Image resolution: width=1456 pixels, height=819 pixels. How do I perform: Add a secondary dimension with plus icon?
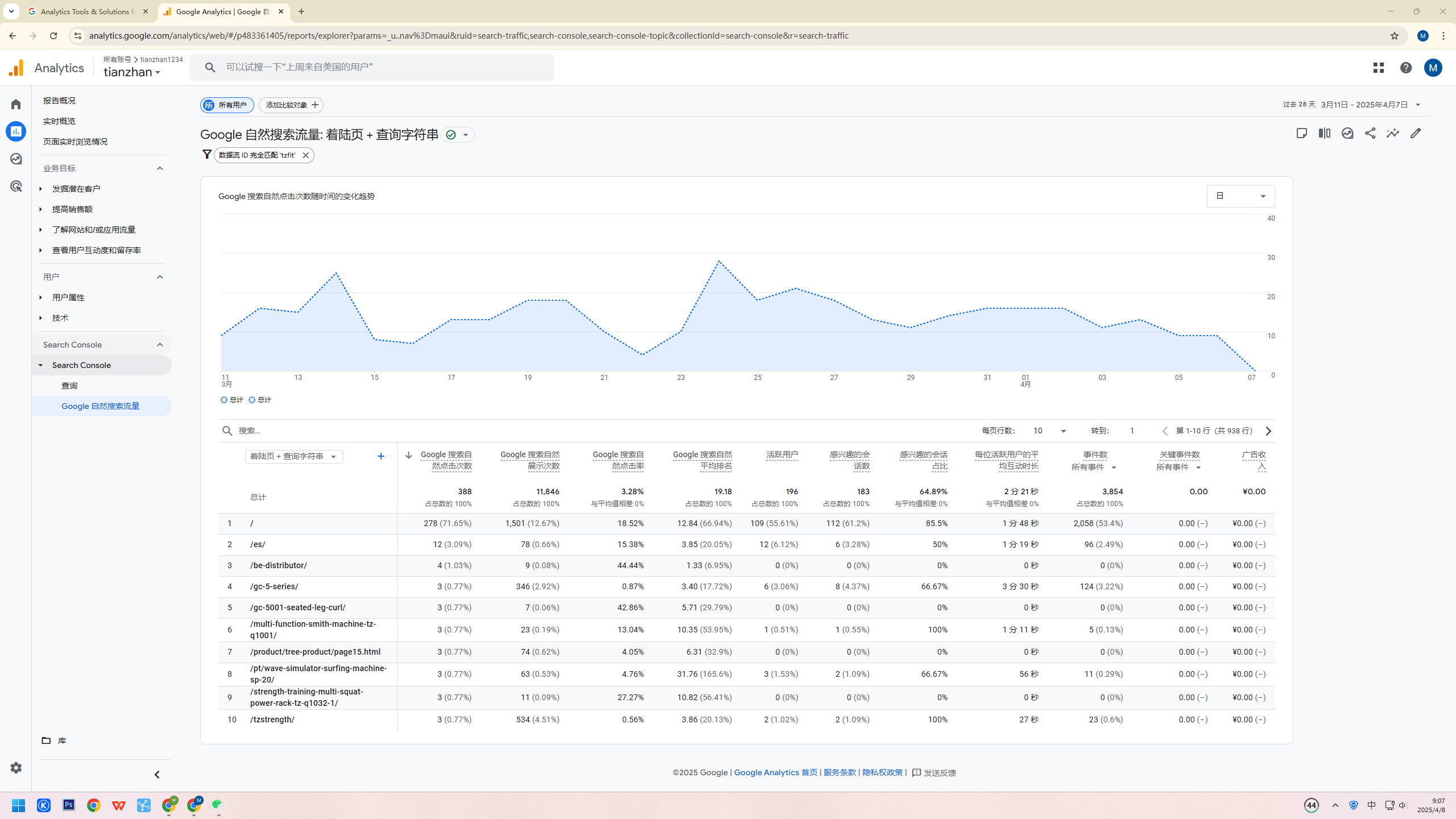point(381,456)
